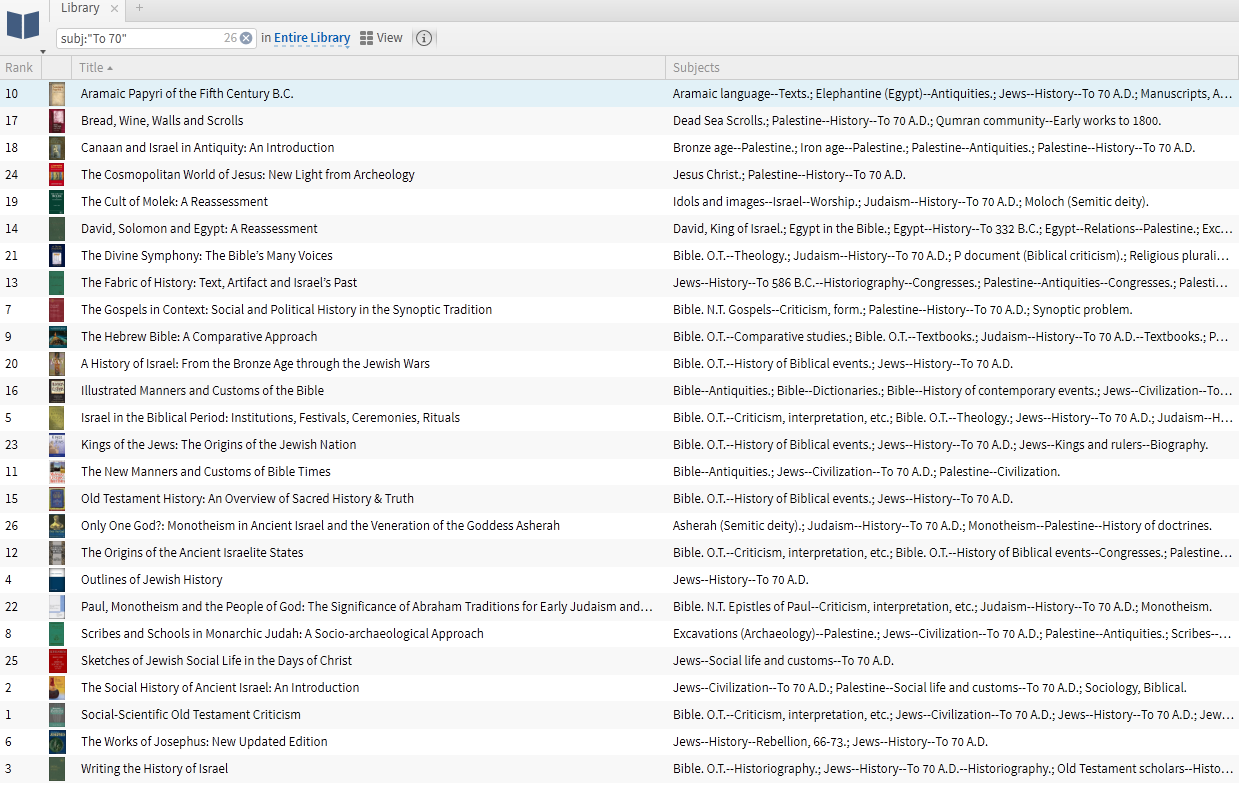Select title The Works of Josephus: New Updated Edition
Image resolution: width=1239 pixels, height=791 pixels.
tap(204, 742)
